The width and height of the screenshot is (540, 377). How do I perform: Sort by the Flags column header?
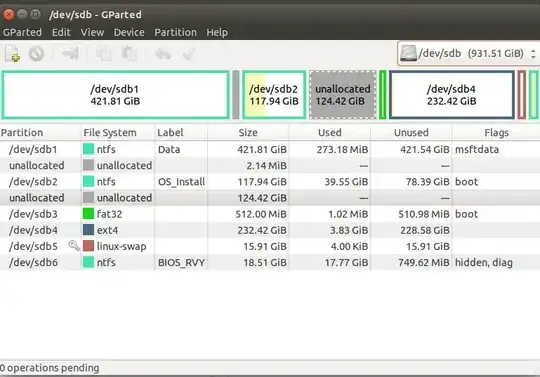click(x=496, y=133)
